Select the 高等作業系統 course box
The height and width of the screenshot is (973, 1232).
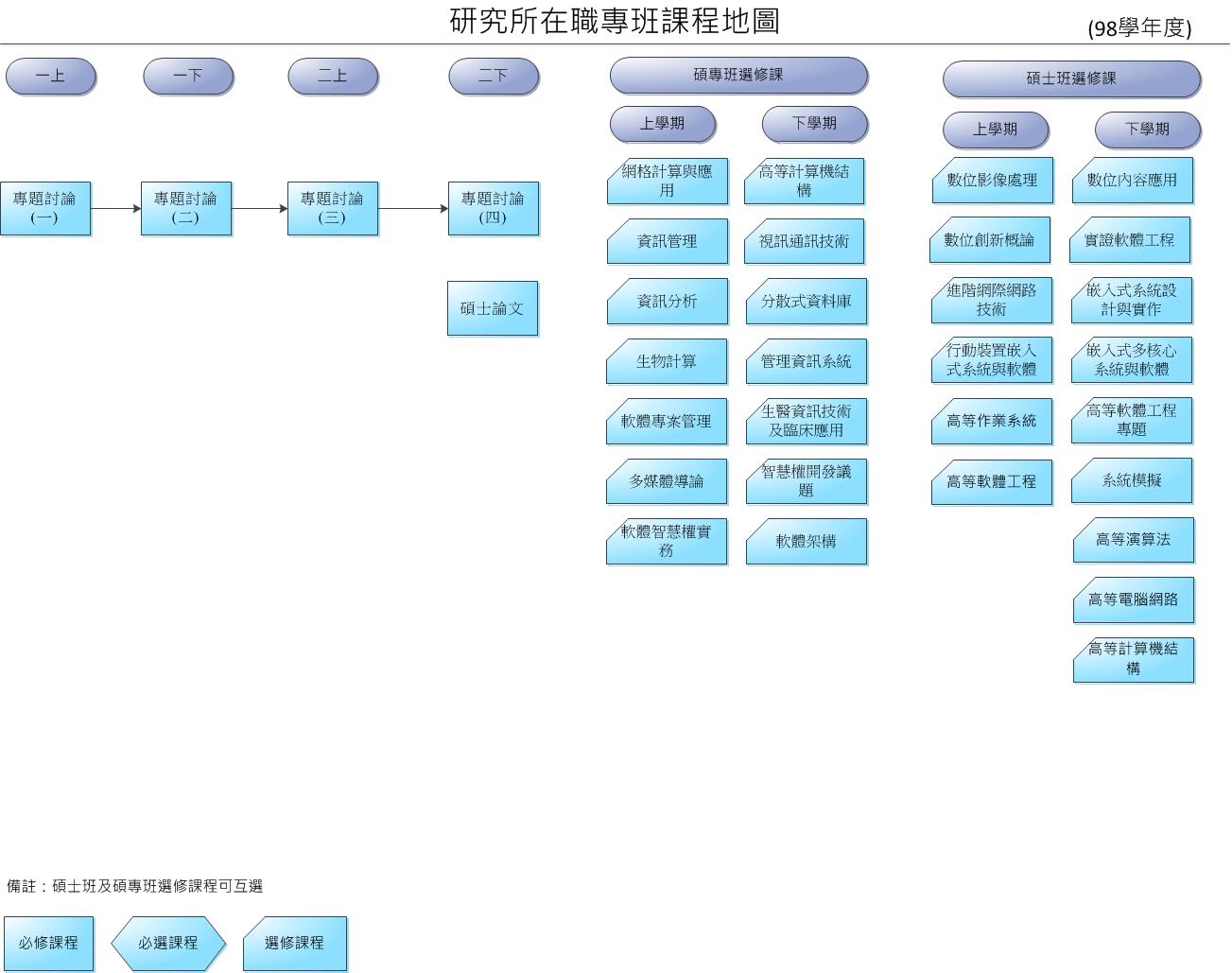coord(992,421)
